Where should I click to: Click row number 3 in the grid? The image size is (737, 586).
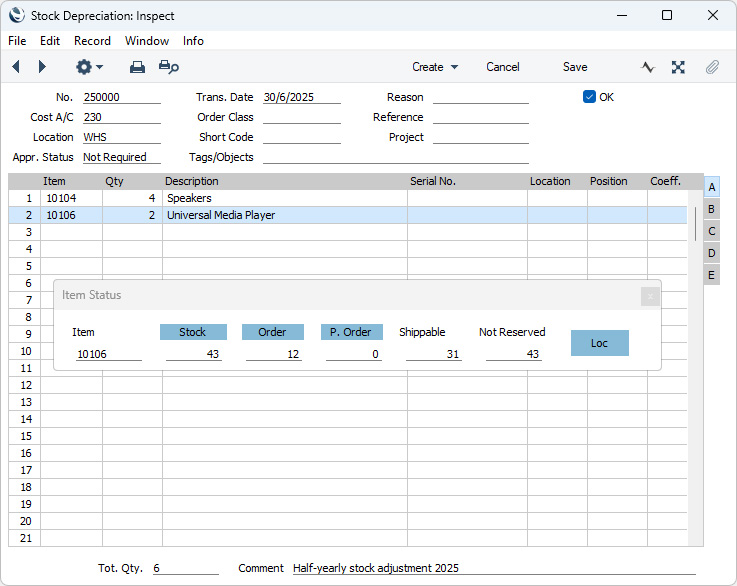(x=25, y=232)
